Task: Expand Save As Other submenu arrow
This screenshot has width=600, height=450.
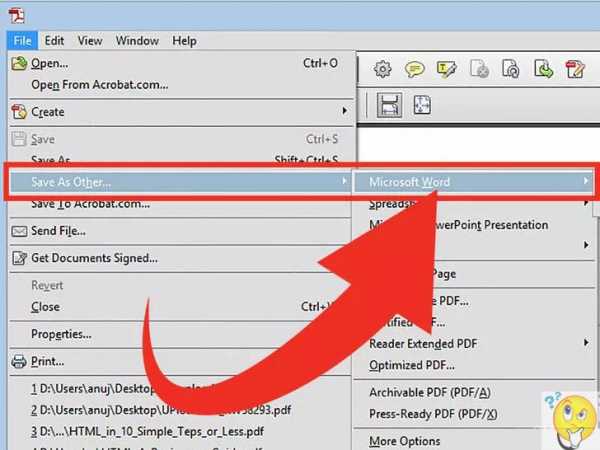Action: click(344, 181)
